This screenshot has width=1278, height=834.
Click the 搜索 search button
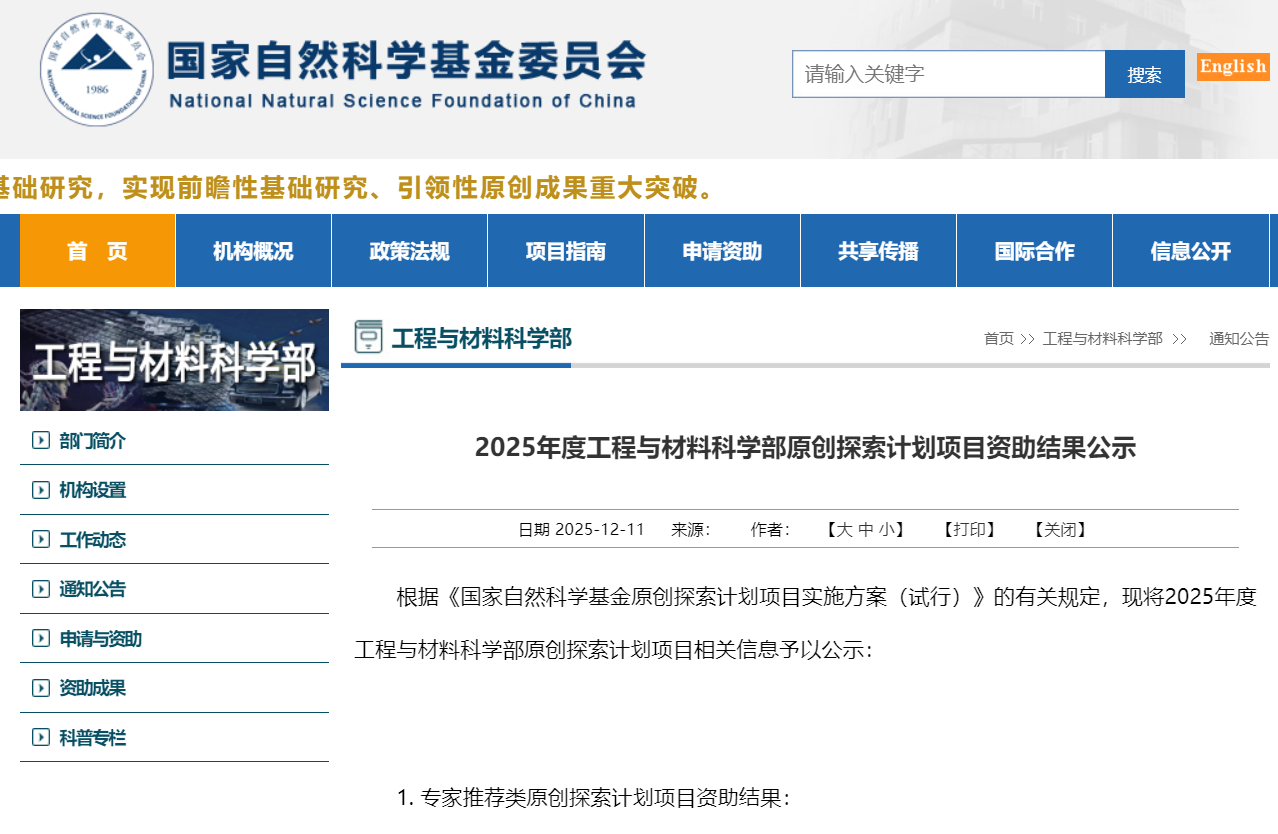coord(1145,74)
